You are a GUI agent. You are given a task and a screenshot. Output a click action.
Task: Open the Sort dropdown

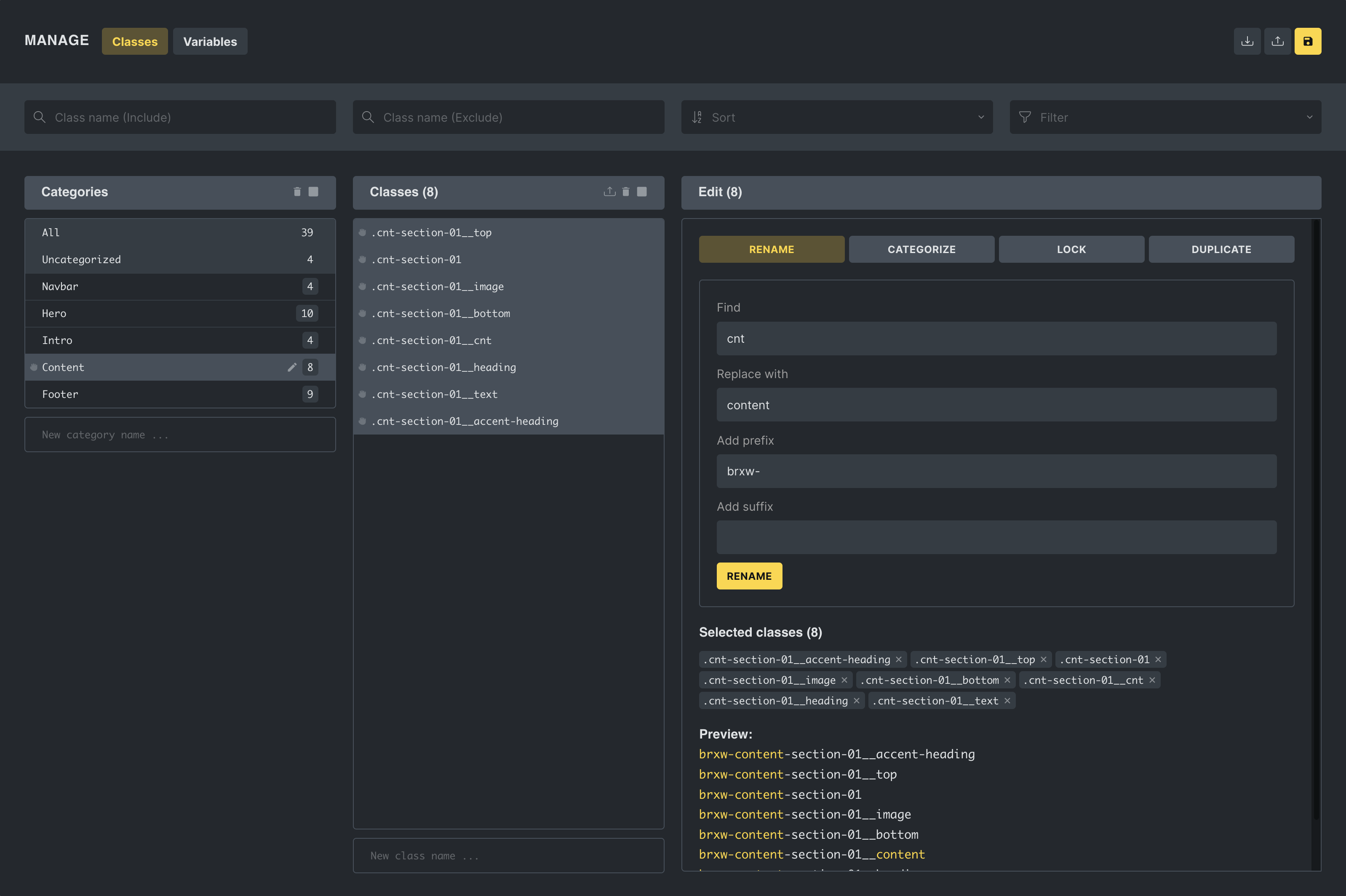pyautogui.click(x=837, y=117)
